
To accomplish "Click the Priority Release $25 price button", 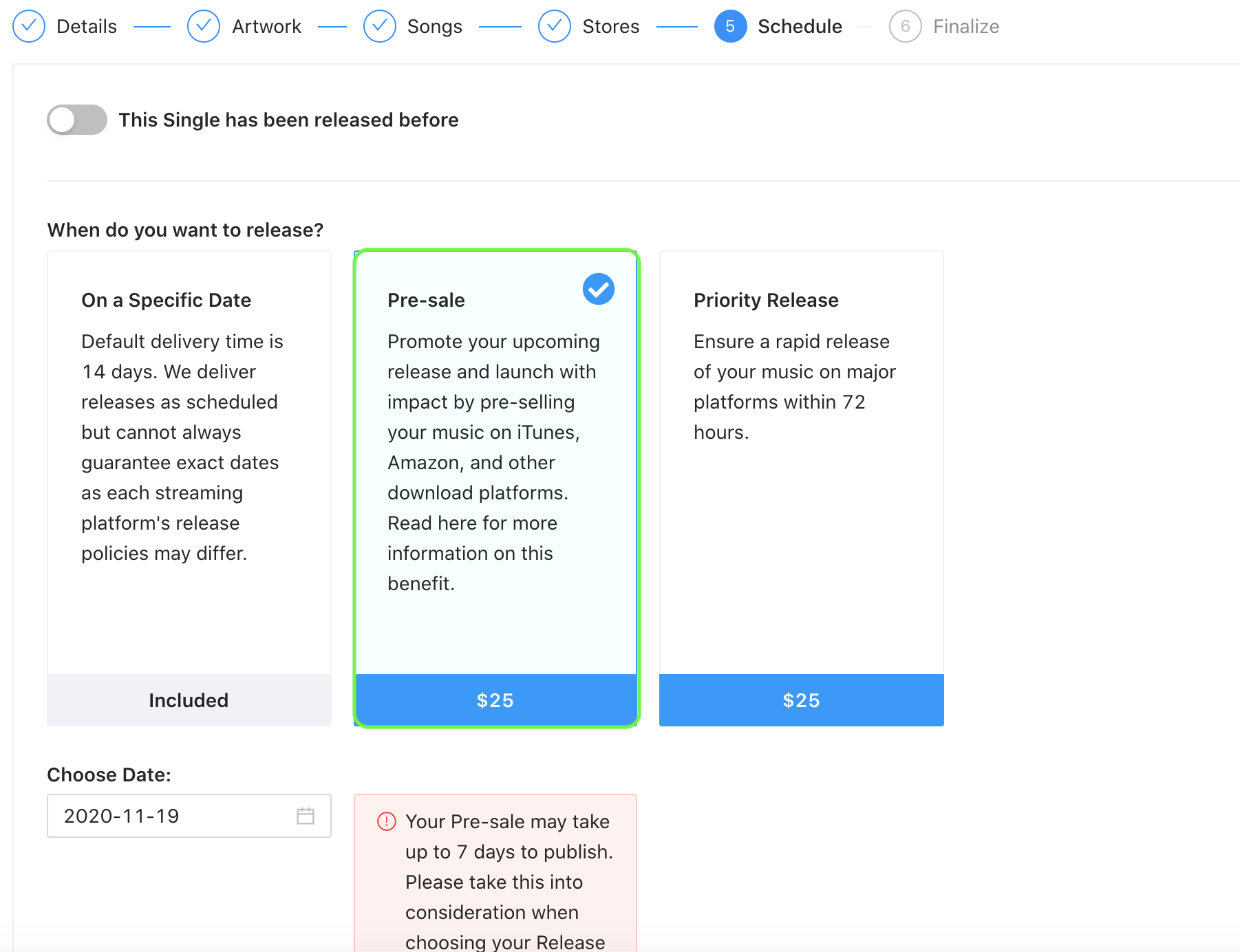I will (x=802, y=700).
